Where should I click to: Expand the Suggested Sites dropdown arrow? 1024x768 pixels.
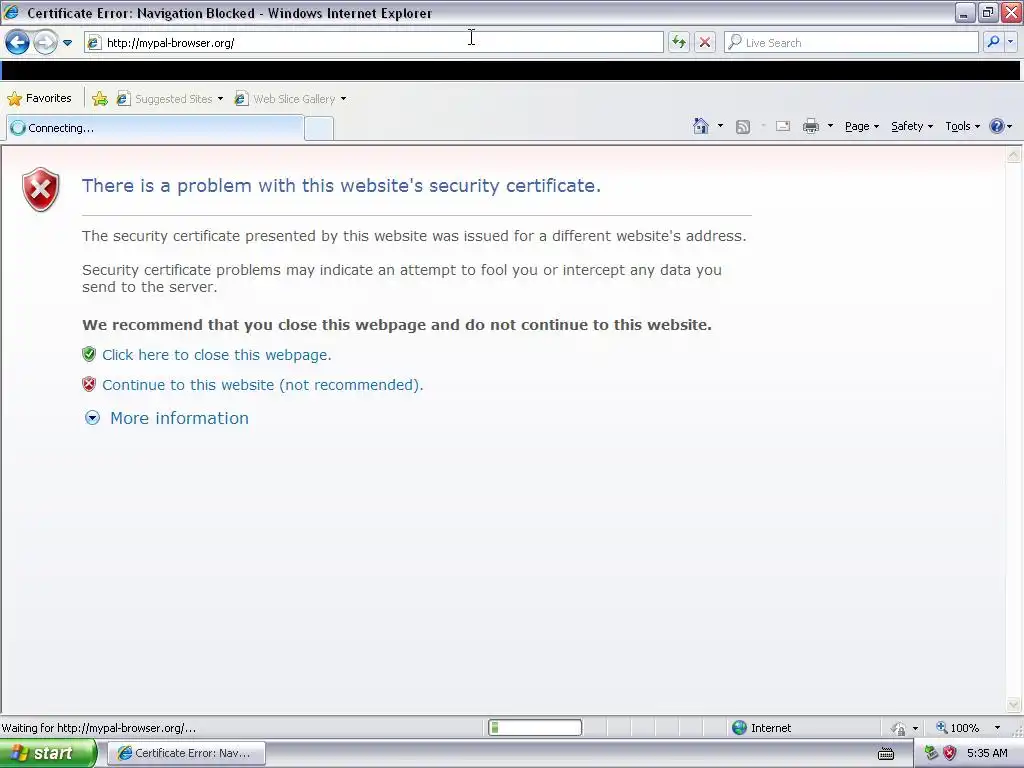pyautogui.click(x=220, y=99)
